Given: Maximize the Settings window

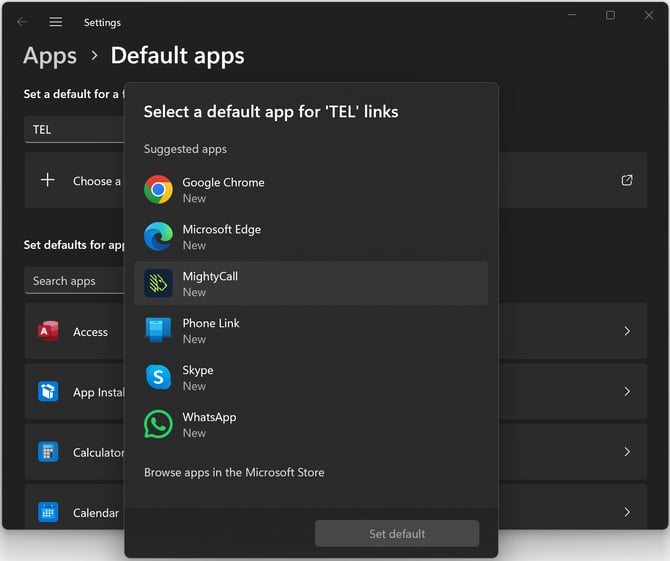Looking at the screenshot, I should point(610,15).
